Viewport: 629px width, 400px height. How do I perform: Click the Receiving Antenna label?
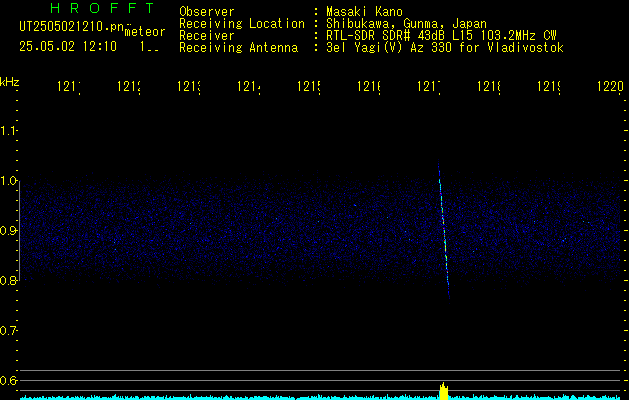[x=239, y=48]
